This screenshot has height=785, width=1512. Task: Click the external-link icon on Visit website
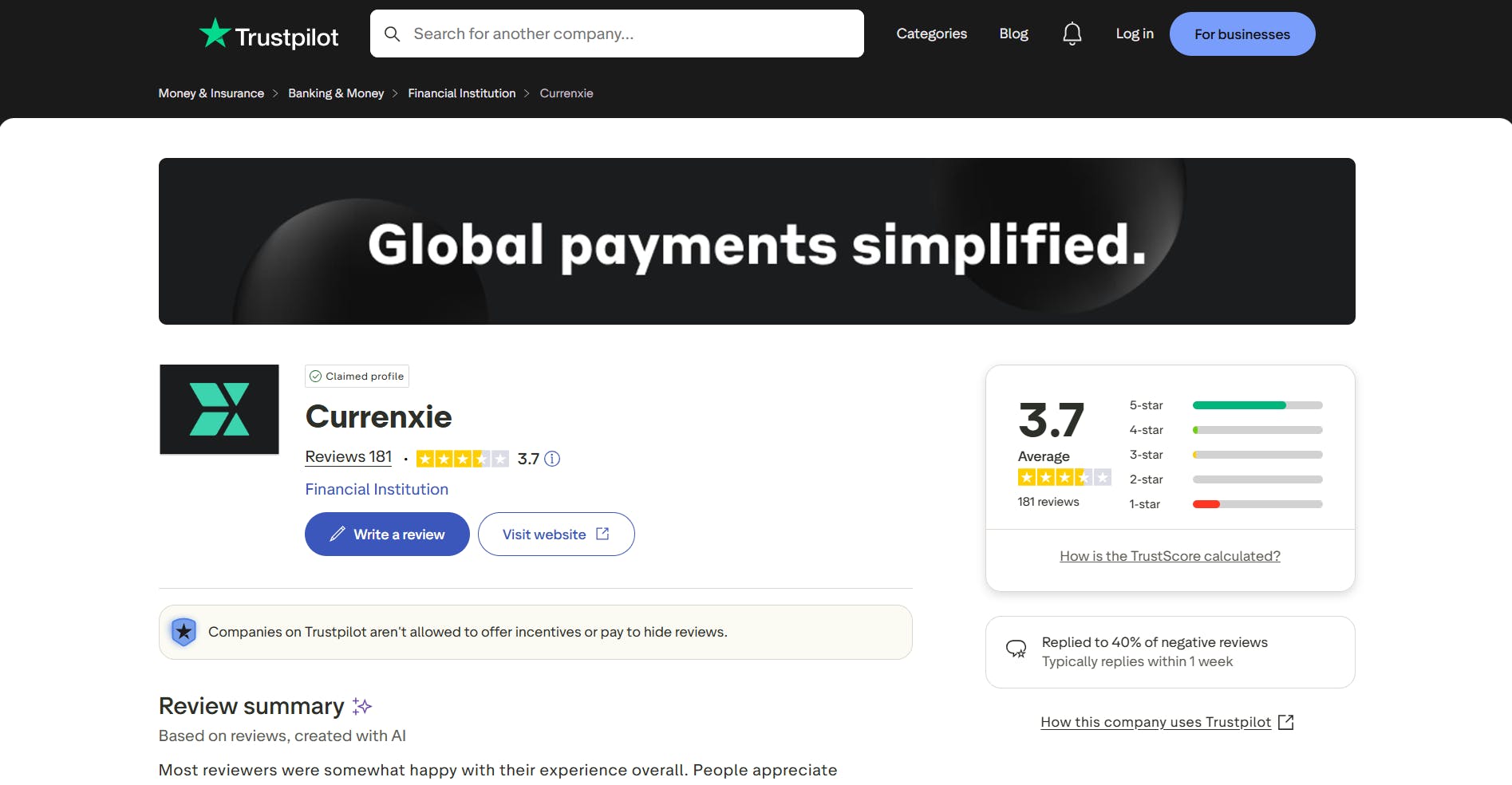coord(601,534)
